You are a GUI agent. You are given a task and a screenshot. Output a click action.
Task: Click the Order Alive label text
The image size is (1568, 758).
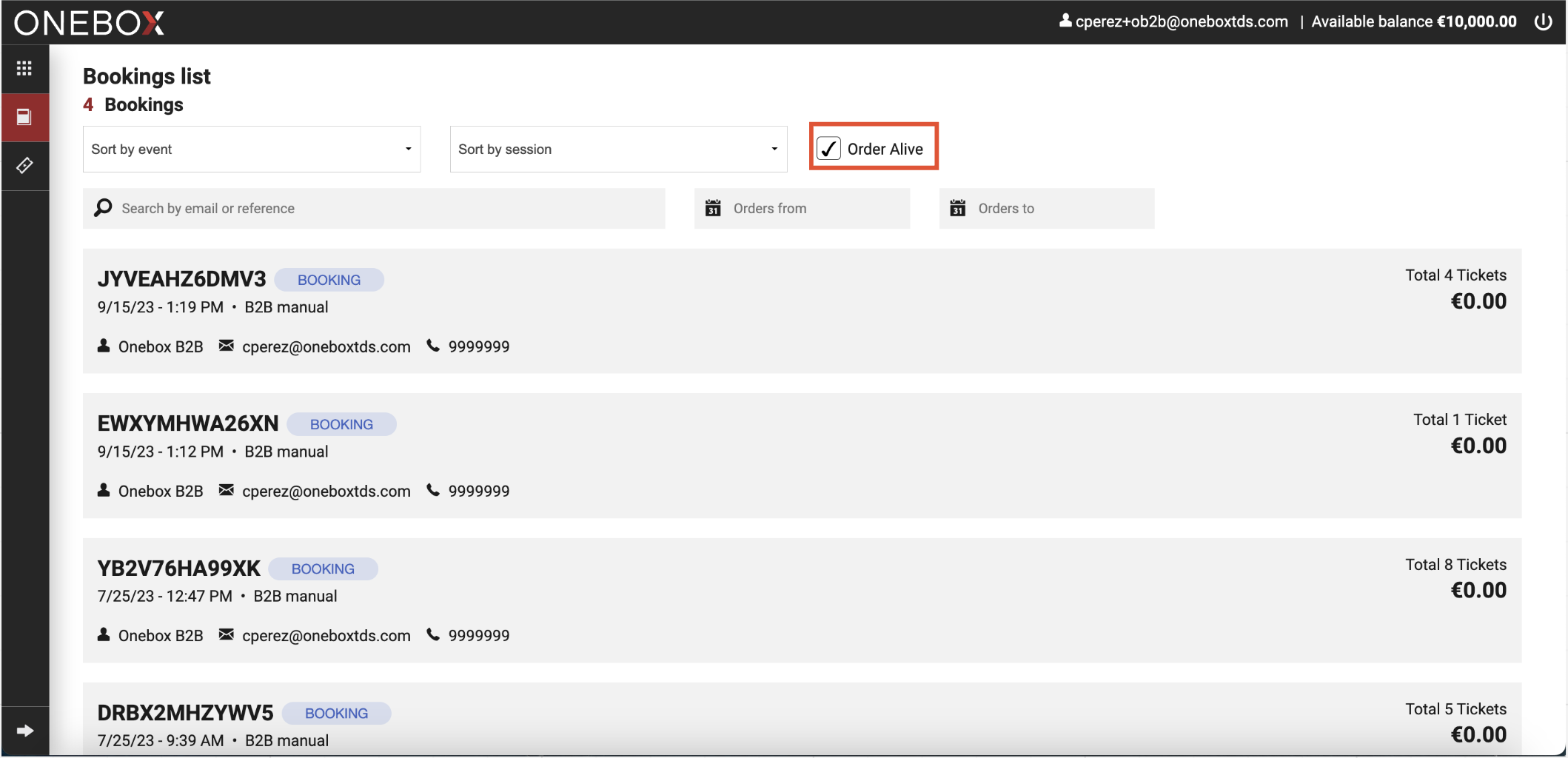click(x=885, y=149)
